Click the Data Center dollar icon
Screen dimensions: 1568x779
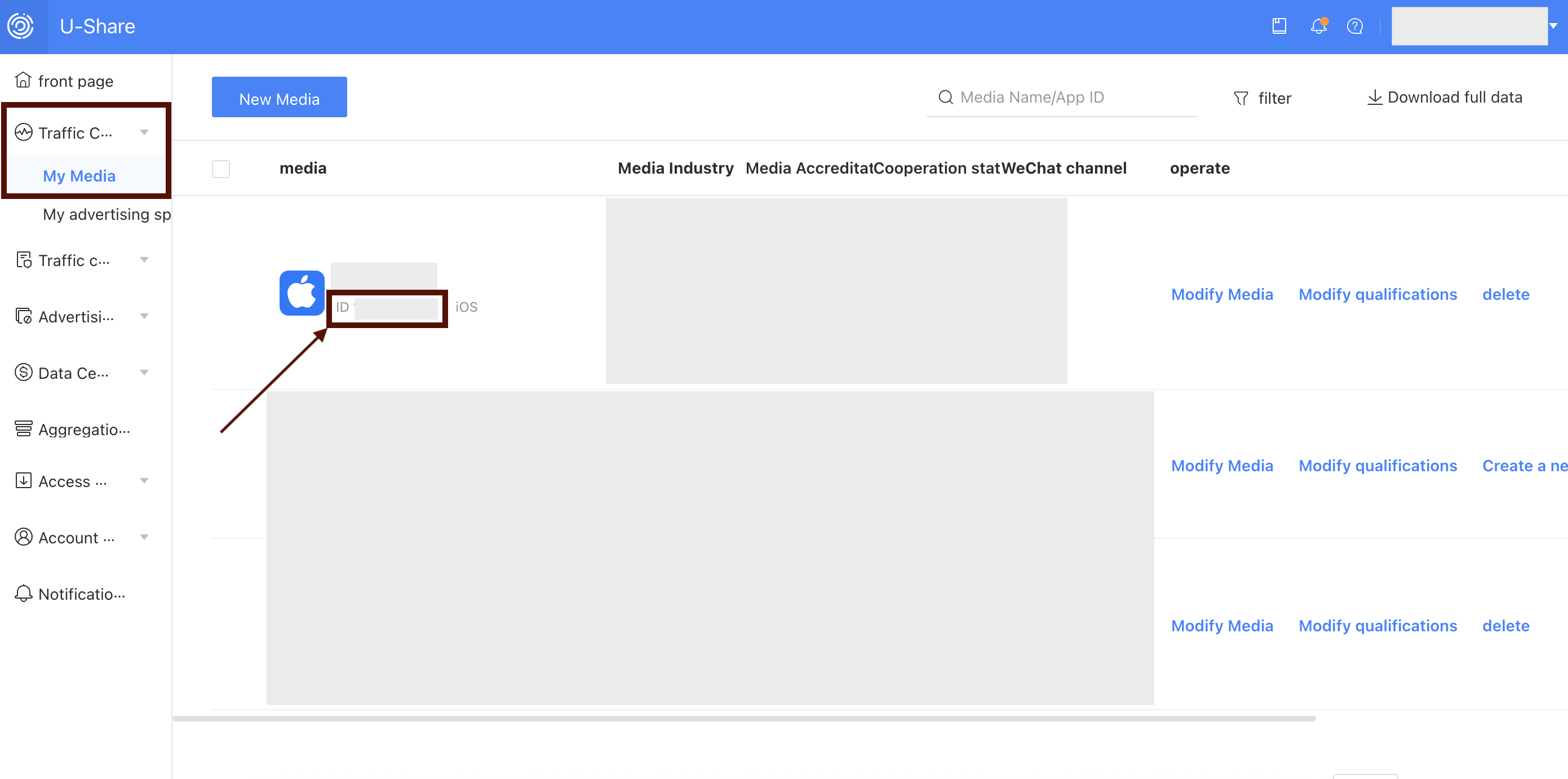pos(23,373)
